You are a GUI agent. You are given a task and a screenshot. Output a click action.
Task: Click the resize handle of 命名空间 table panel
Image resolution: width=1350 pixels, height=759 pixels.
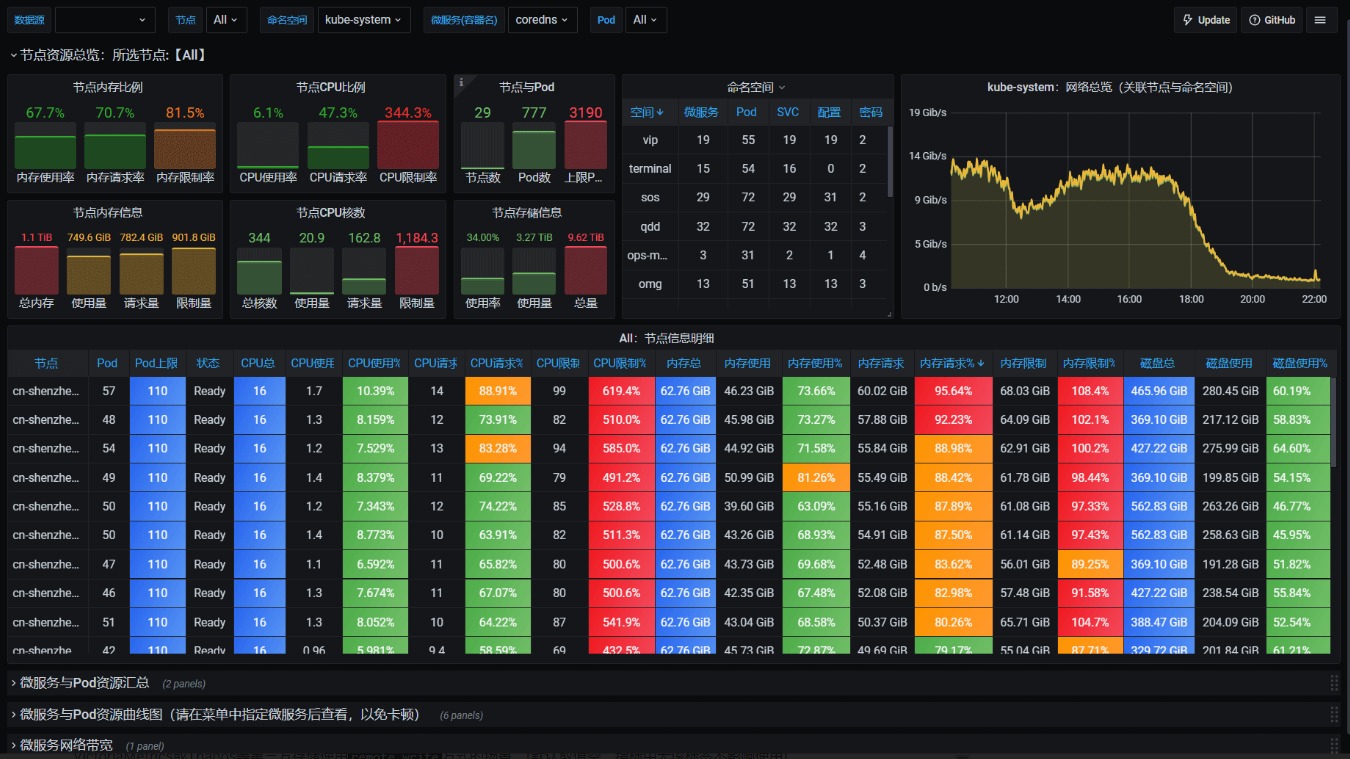[x=890, y=314]
